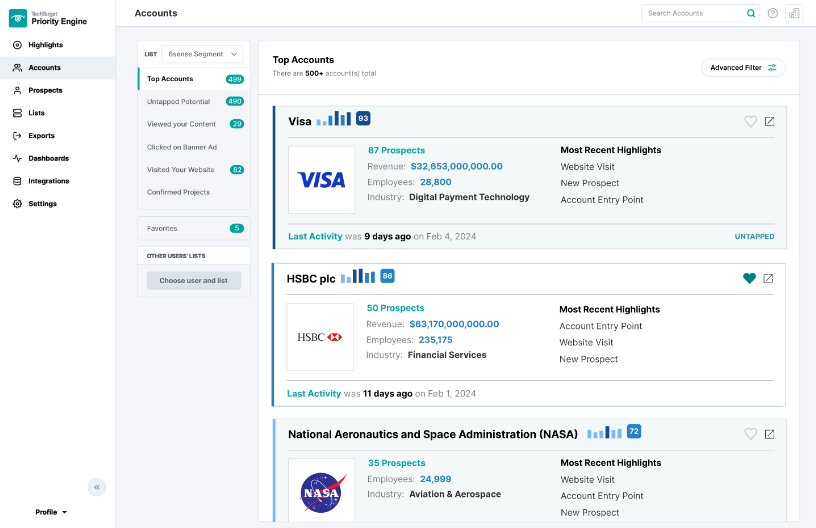Click the NASA score badge 72

(634, 431)
